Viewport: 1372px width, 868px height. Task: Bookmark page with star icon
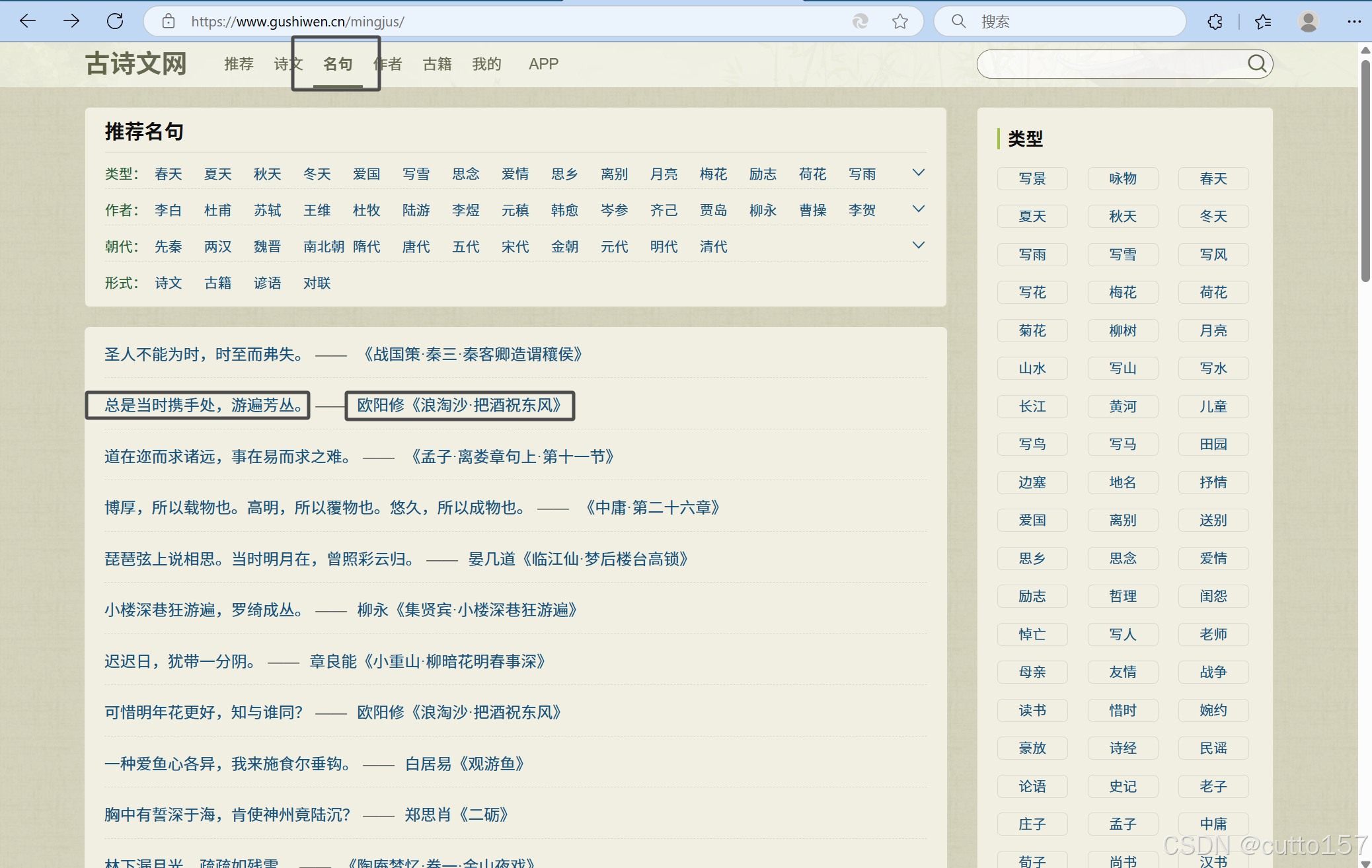tap(899, 21)
